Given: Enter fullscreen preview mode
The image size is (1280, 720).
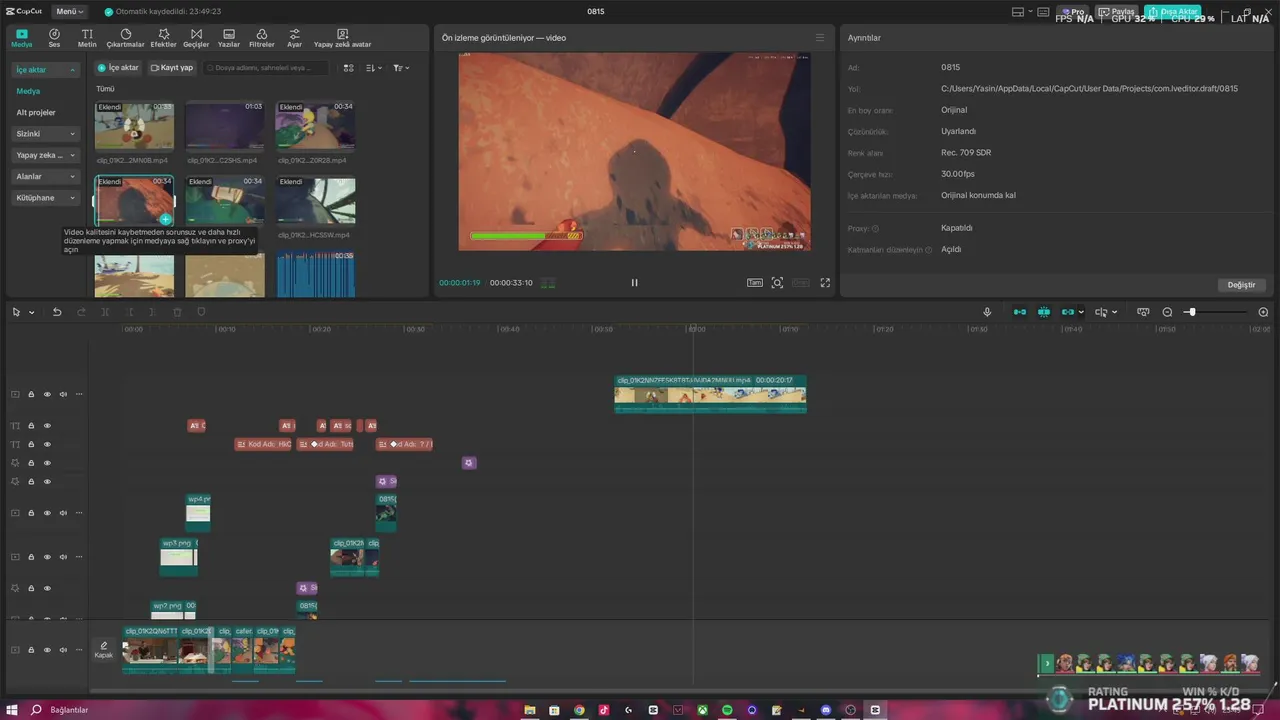Looking at the screenshot, I should point(825,283).
